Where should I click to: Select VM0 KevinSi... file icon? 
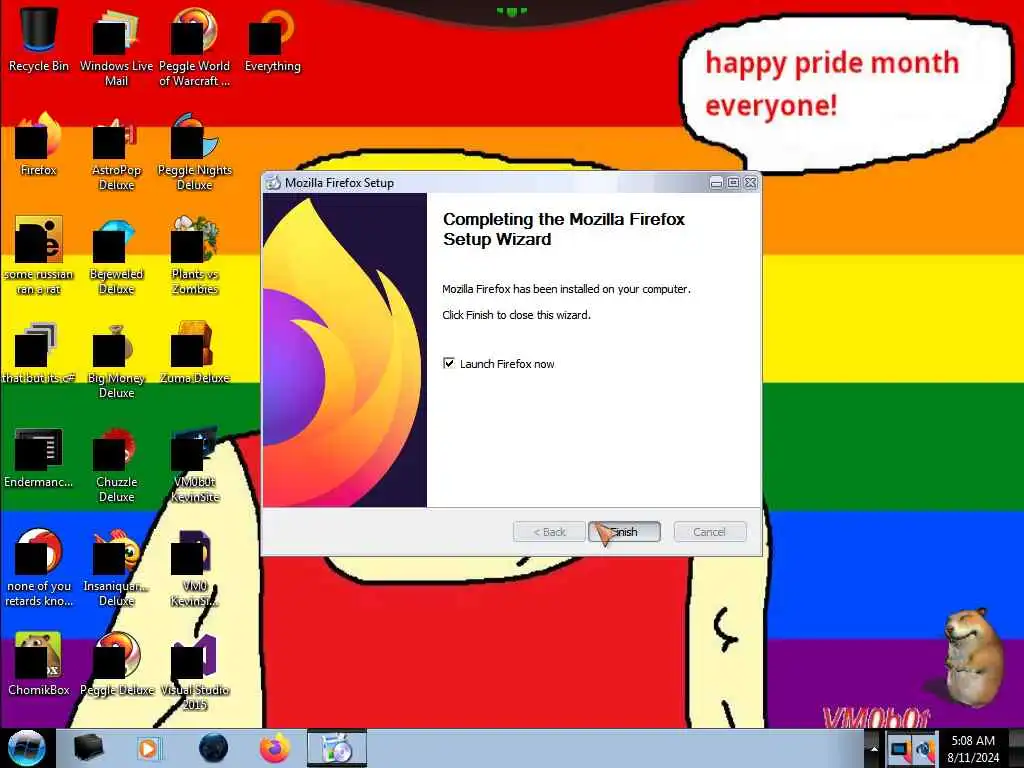[x=195, y=568]
